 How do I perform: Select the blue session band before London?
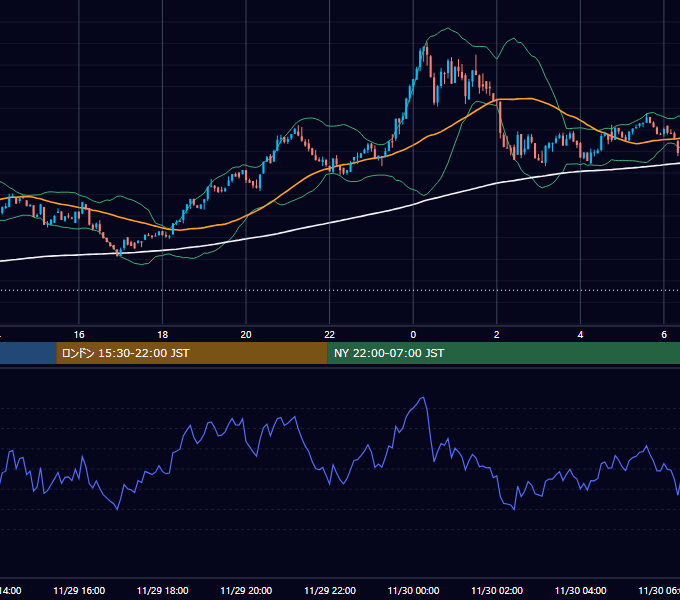(x=28, y=353)
